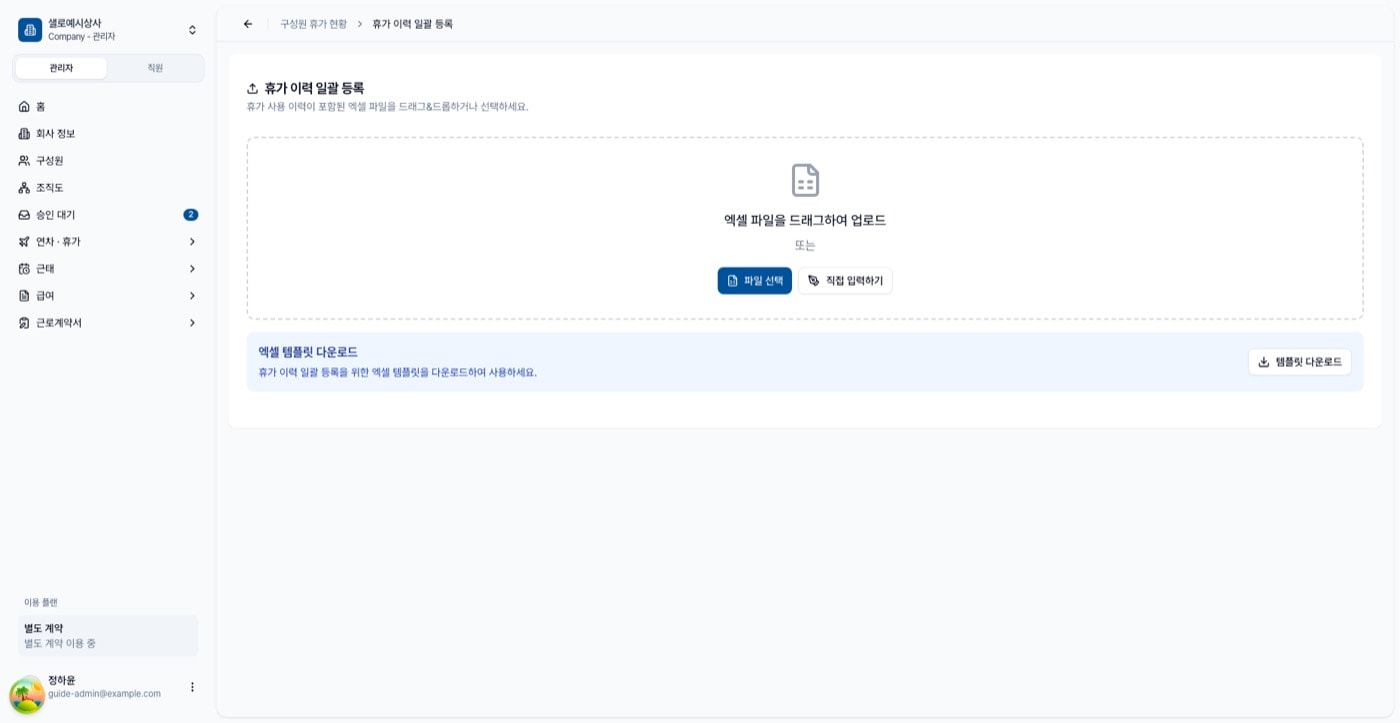Expand the 근태 submenu chevron

pyautogui.click(x=192, y=268)
